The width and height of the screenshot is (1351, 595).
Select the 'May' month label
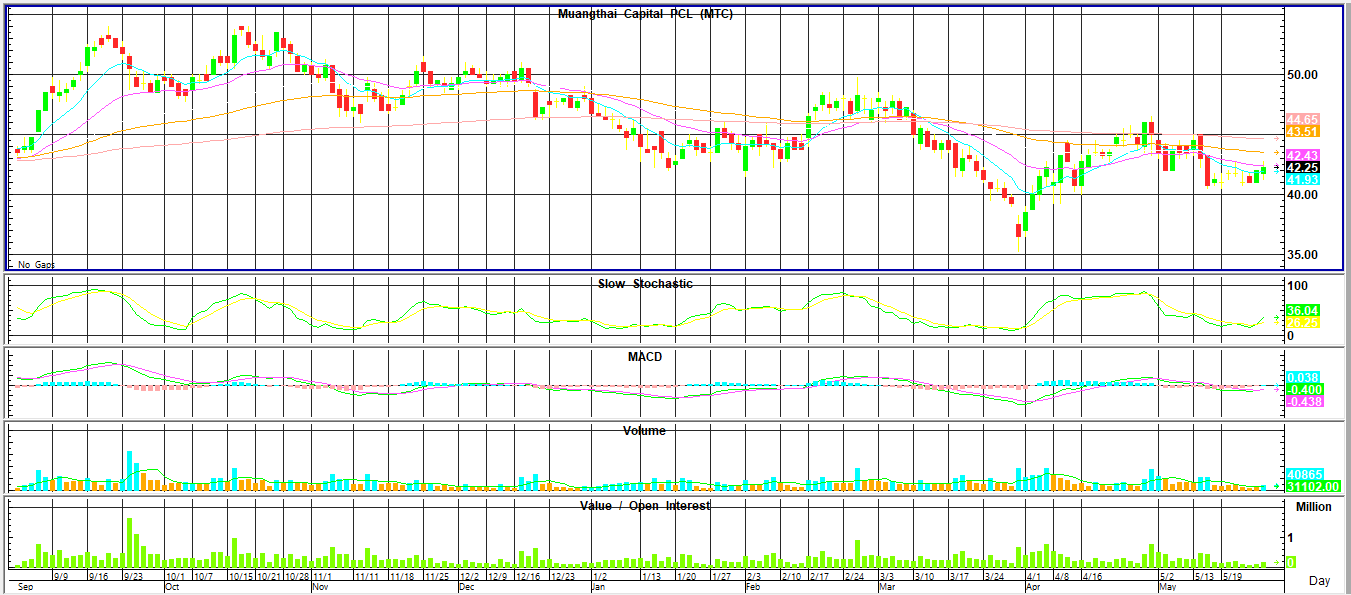(1168, 588)
